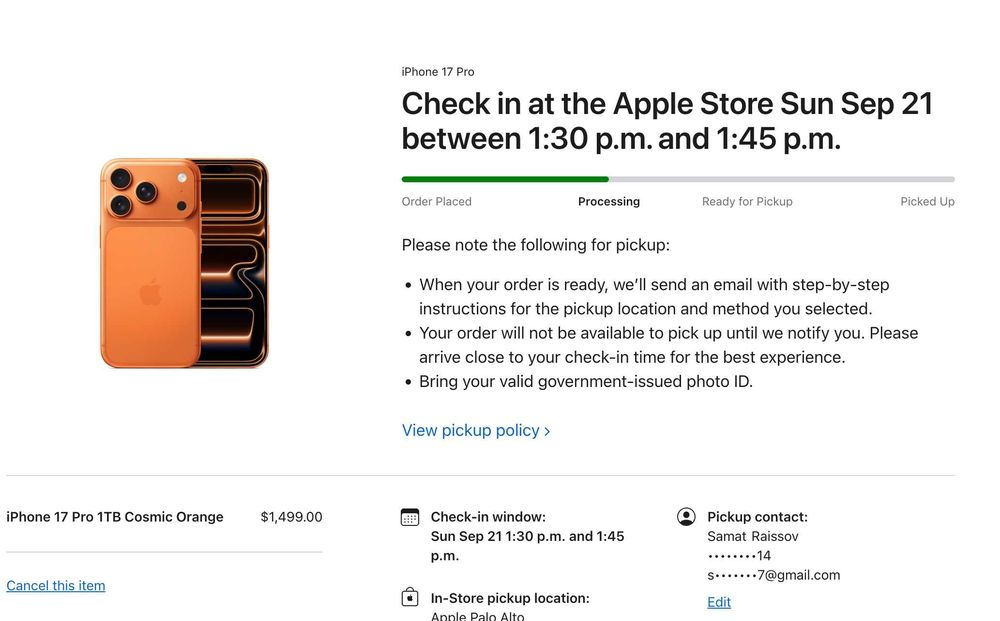This screenshot has width=1000, height=621.
Task: Select the Processing status step
Action: [609, 201]
